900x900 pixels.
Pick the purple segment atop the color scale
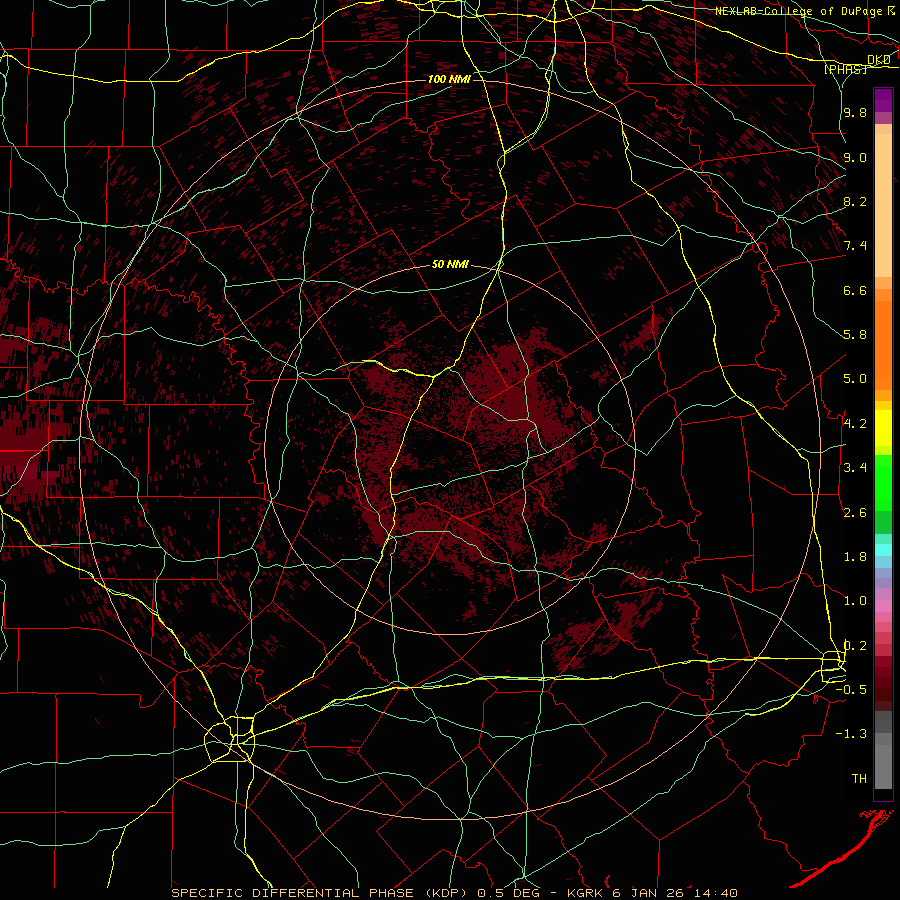click(883, 100)
